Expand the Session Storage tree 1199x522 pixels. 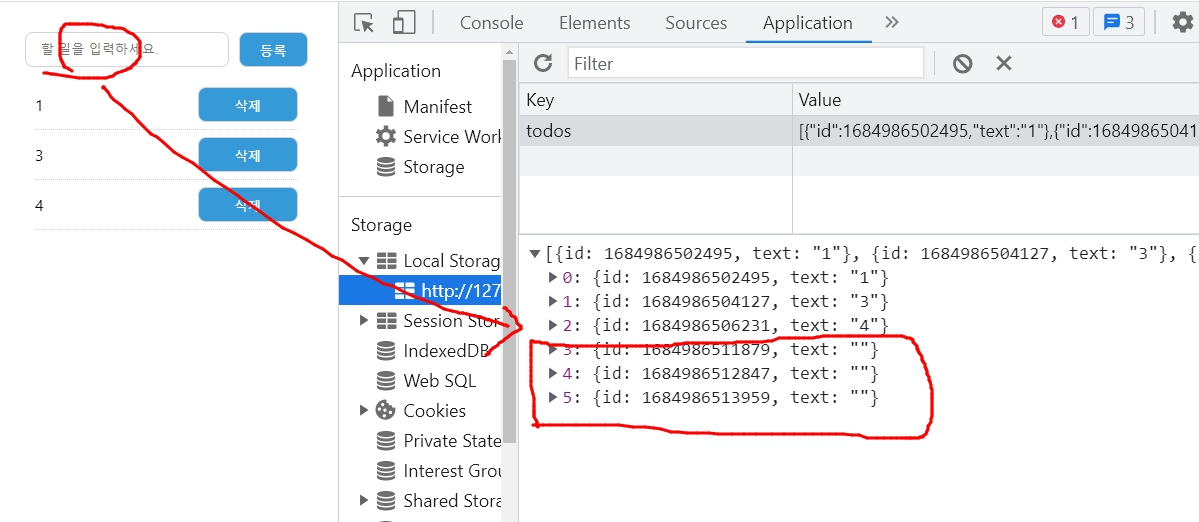click(x=364, y=321)
